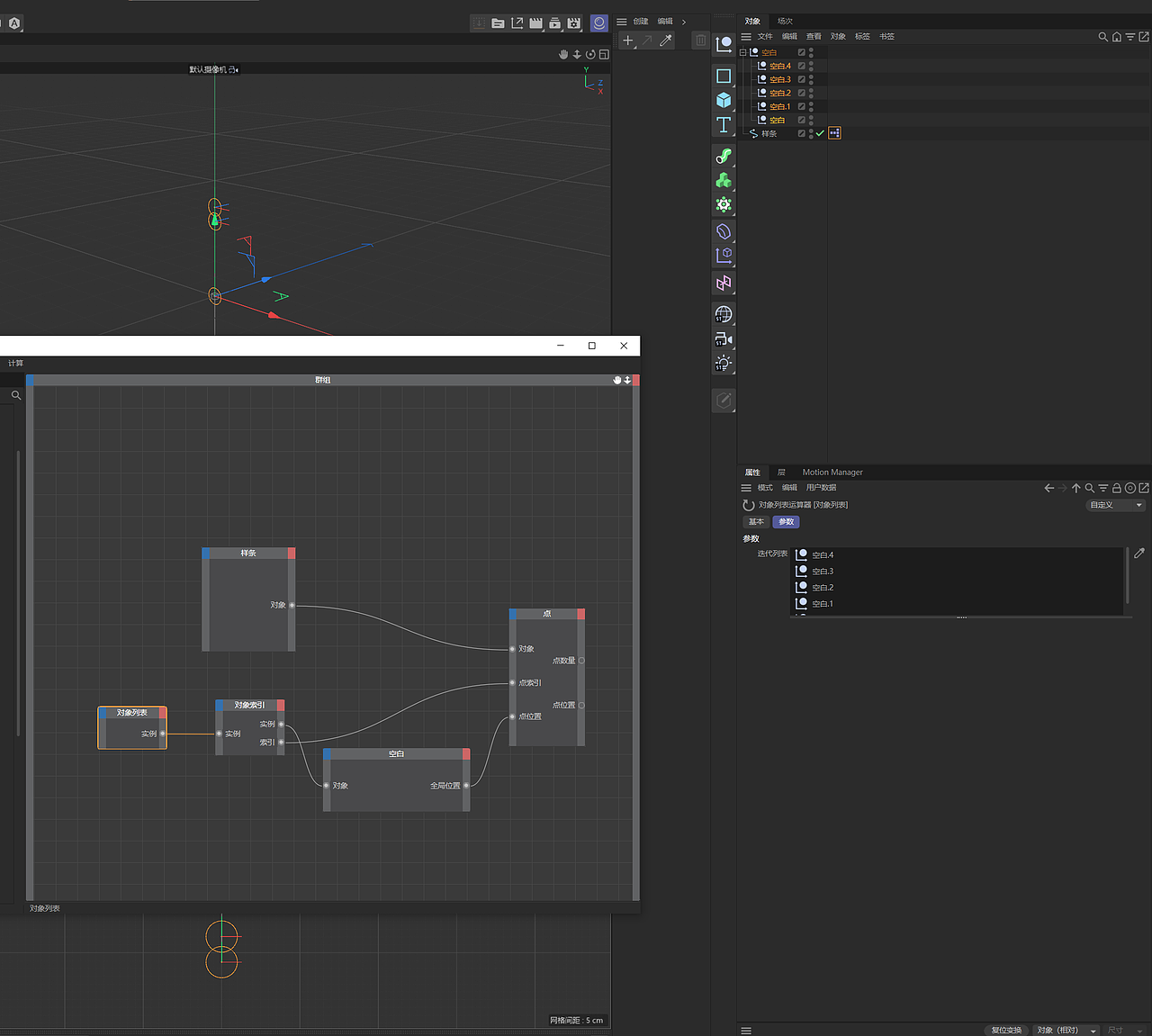Click the green checkmark toggle on the 样条 object
The height and width of the screenshot is (1036, 1152).
pos(819,132)
